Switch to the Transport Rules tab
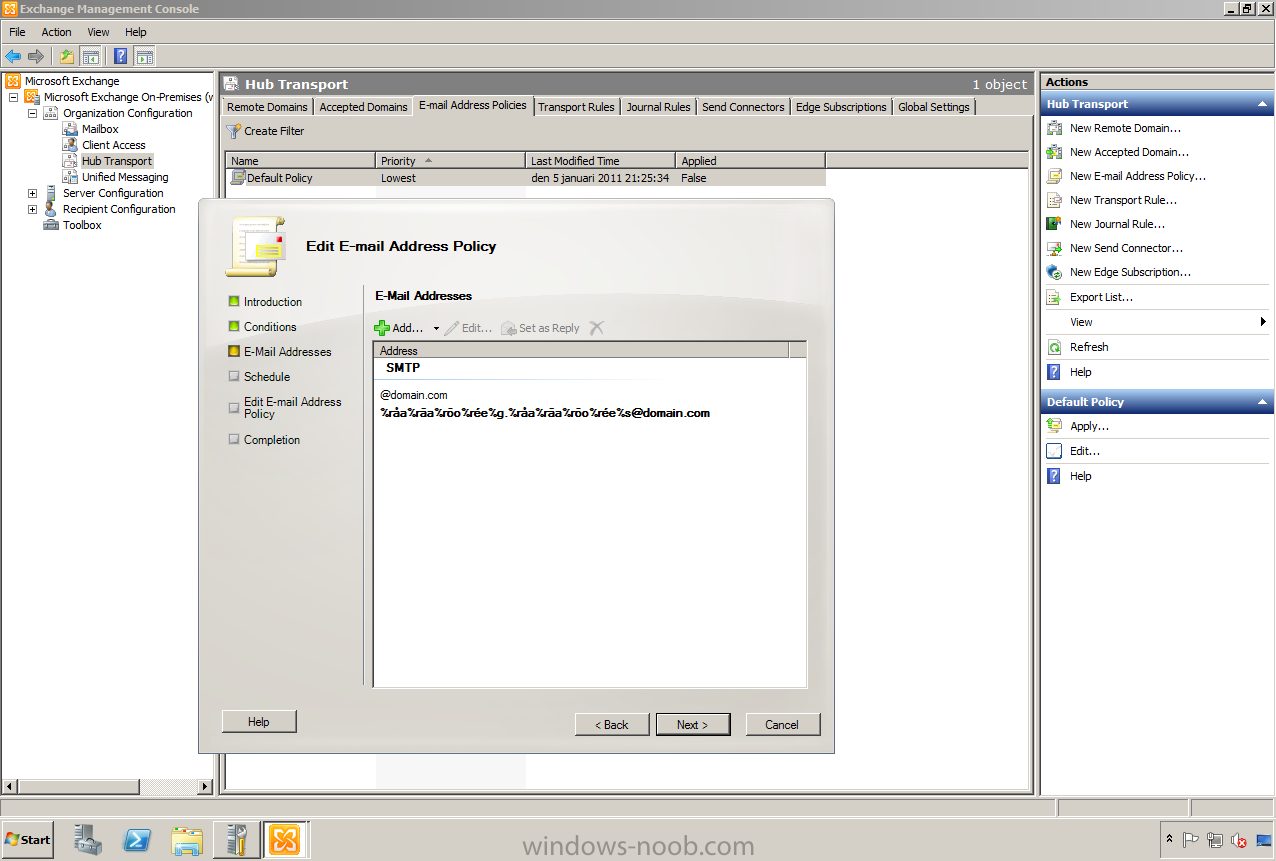The image size is (1276, 861). pyautogui.click(x=576, y=107)
